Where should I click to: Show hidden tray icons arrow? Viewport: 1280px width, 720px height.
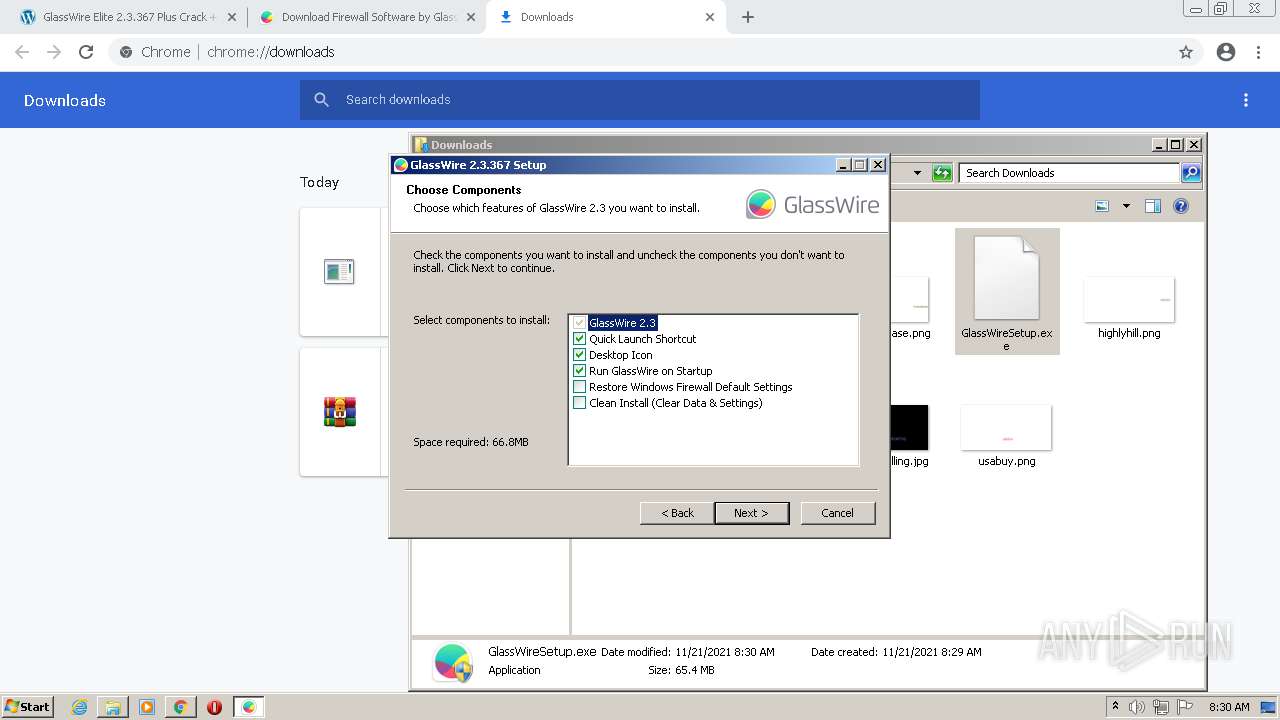coord(1115,706)
